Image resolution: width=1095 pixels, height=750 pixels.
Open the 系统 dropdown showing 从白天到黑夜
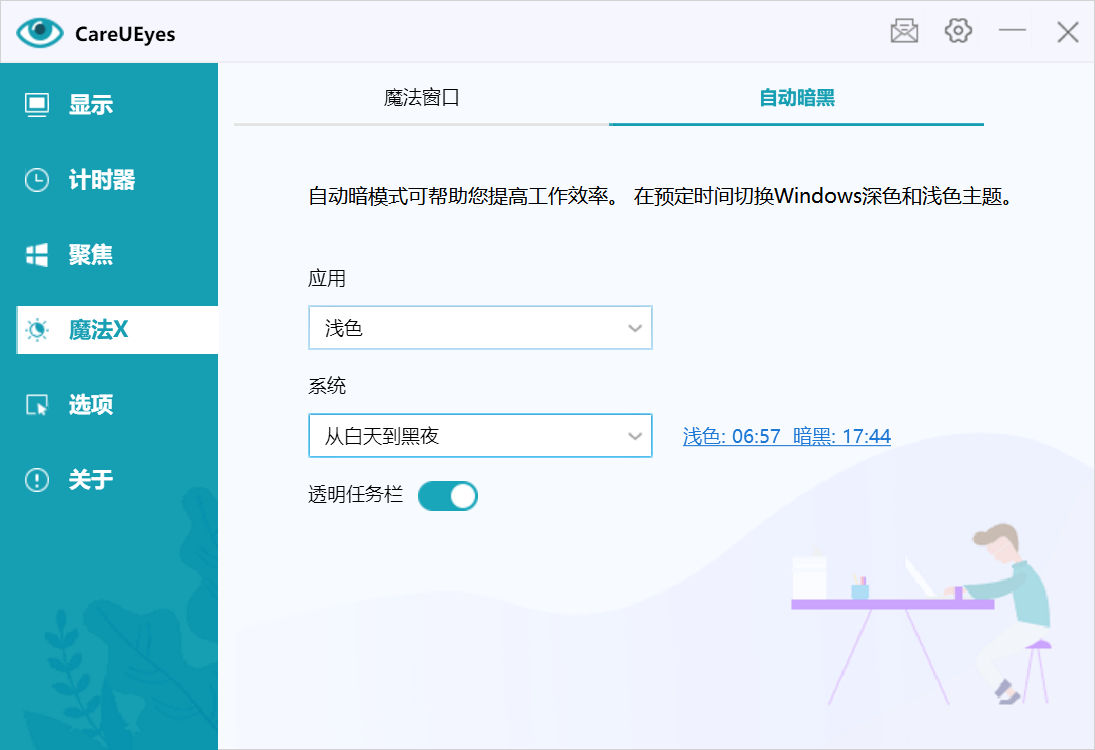[480, 436]
